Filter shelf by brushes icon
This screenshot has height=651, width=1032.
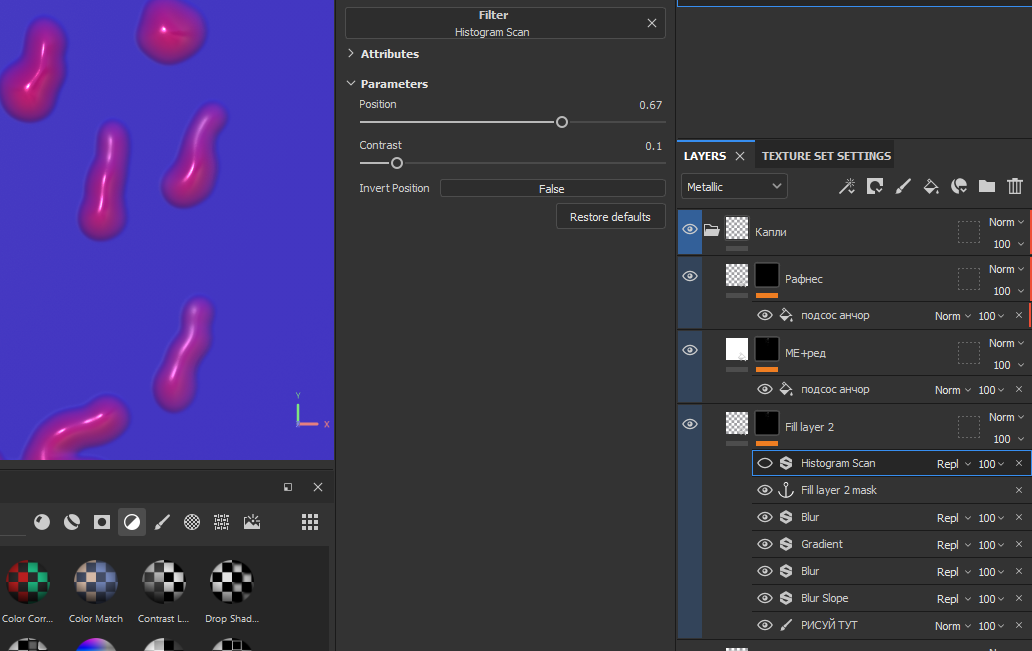coord(162,522)
